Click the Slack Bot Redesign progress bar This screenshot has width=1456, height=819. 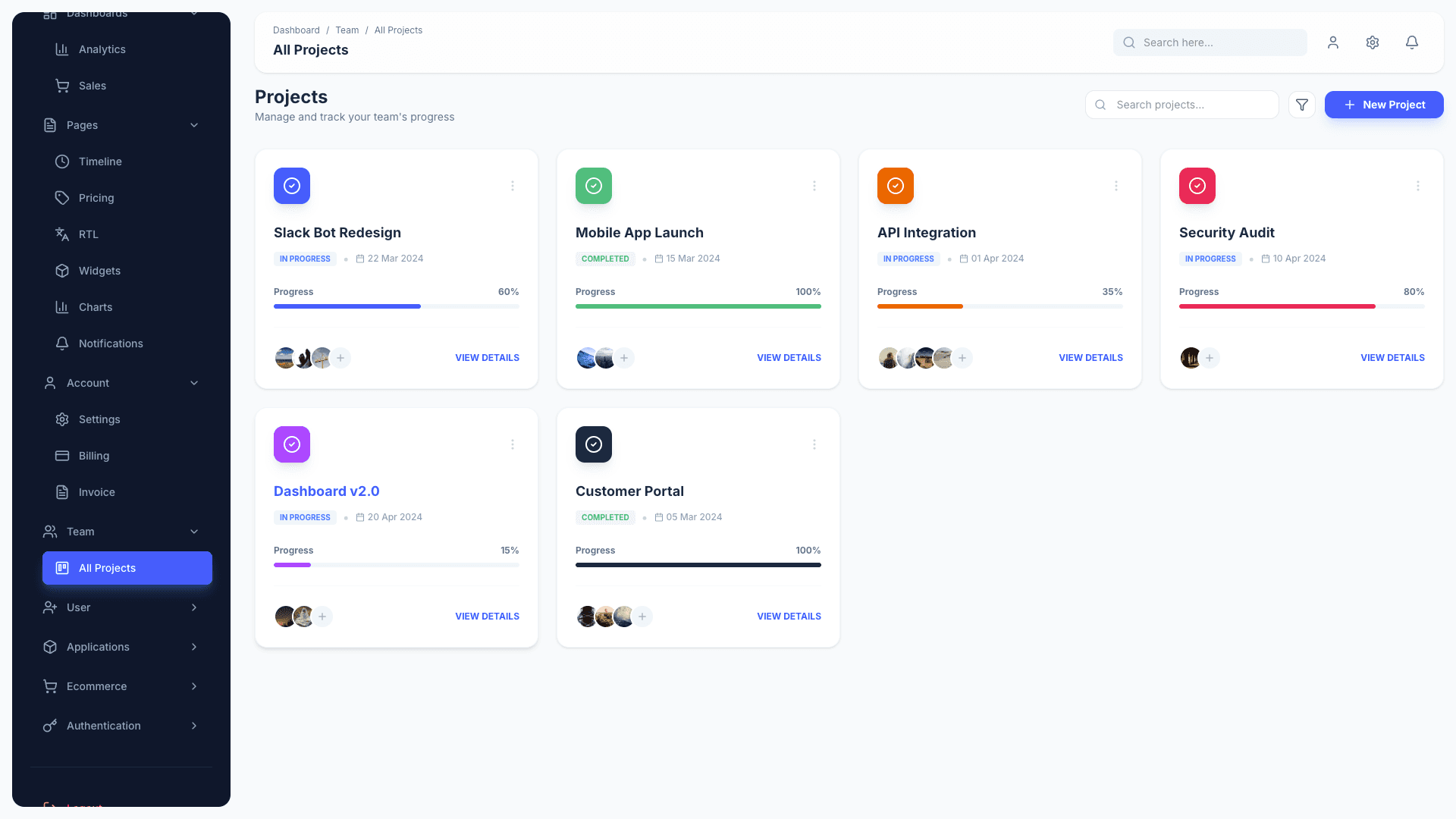click(396, 306)
